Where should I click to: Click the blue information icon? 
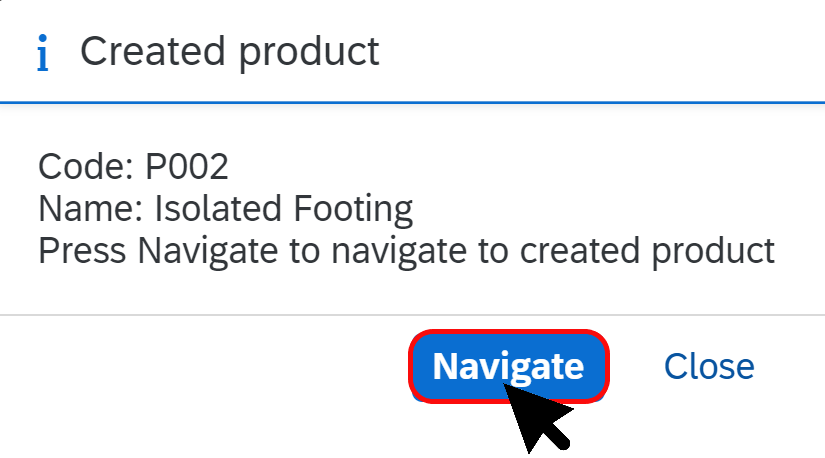(43, 52)
